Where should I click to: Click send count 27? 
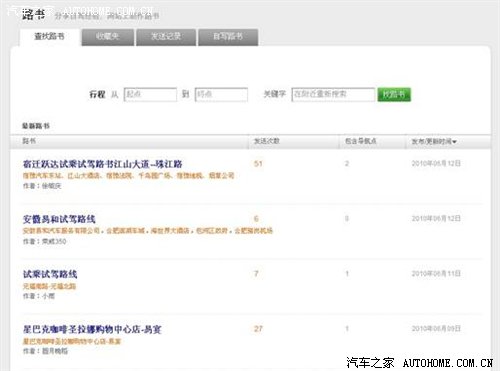click(258, 329)
